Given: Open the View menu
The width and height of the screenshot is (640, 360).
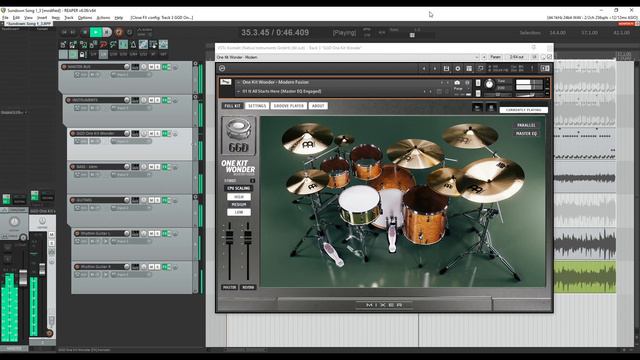Looking at the screenshot, I should tap(28, 18).
